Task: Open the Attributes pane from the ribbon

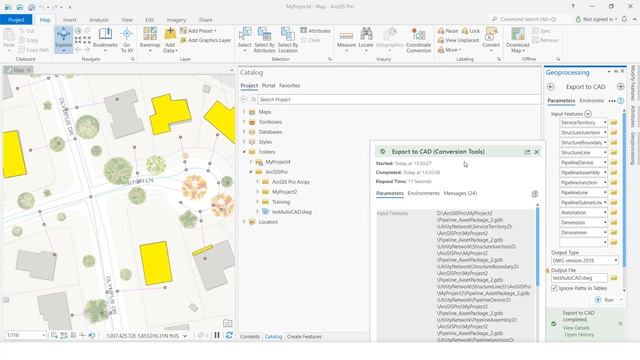Action: [315, 31]
